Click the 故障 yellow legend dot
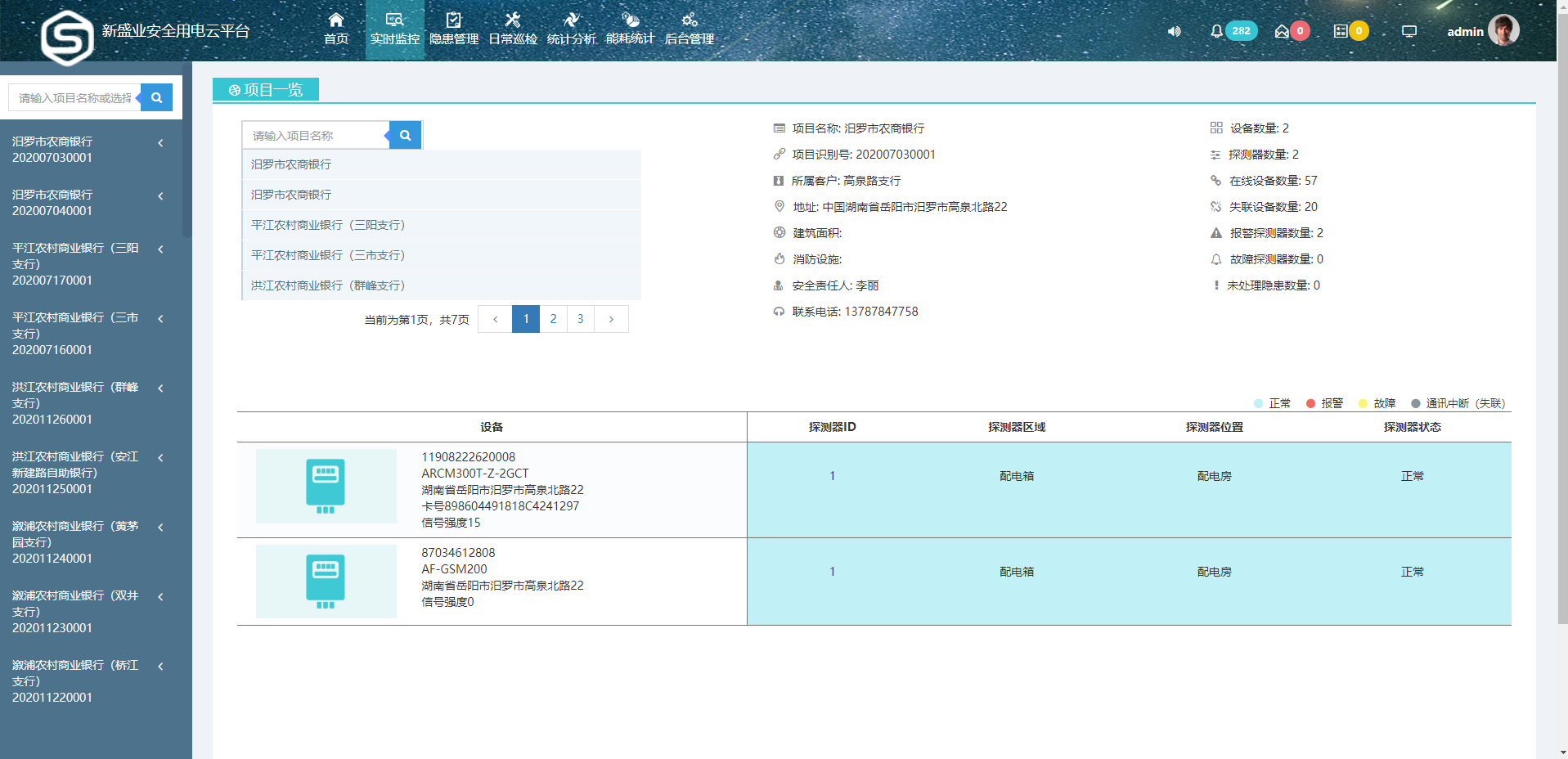This screenshot has width=1568, height=759. tap(1363, 403)
